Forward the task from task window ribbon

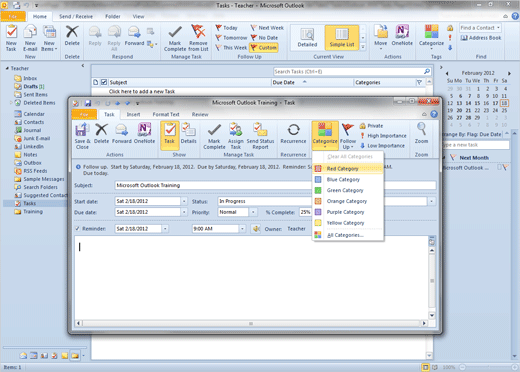[x=122, y=134]
